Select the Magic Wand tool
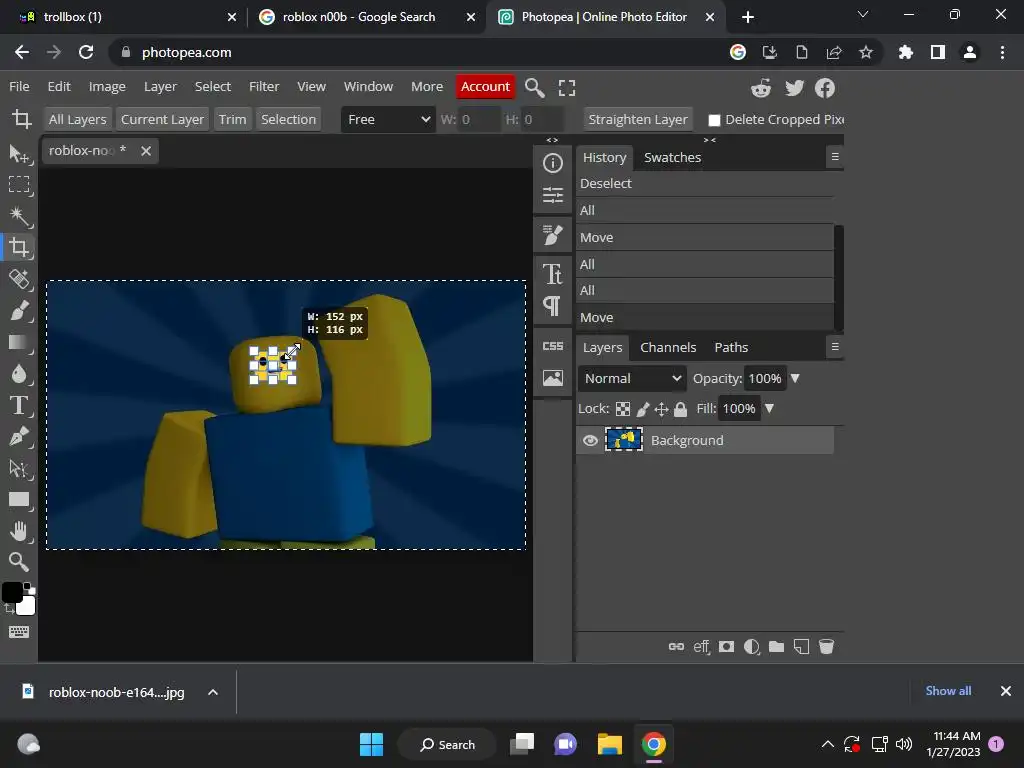Image resolution: width=1024 pixels, height=768 pixels. click(19, 216)
